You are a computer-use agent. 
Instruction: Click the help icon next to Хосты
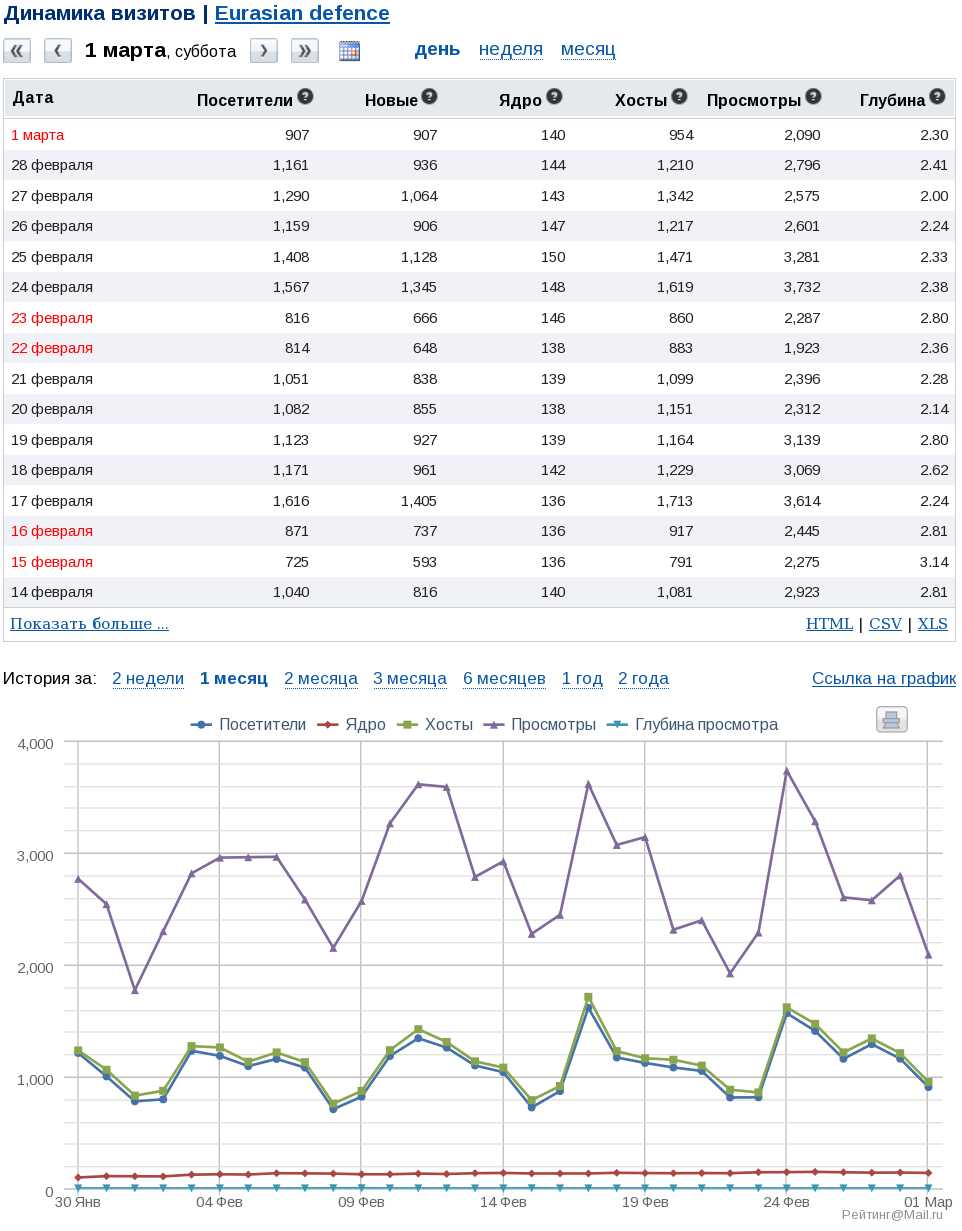(680, 97)
